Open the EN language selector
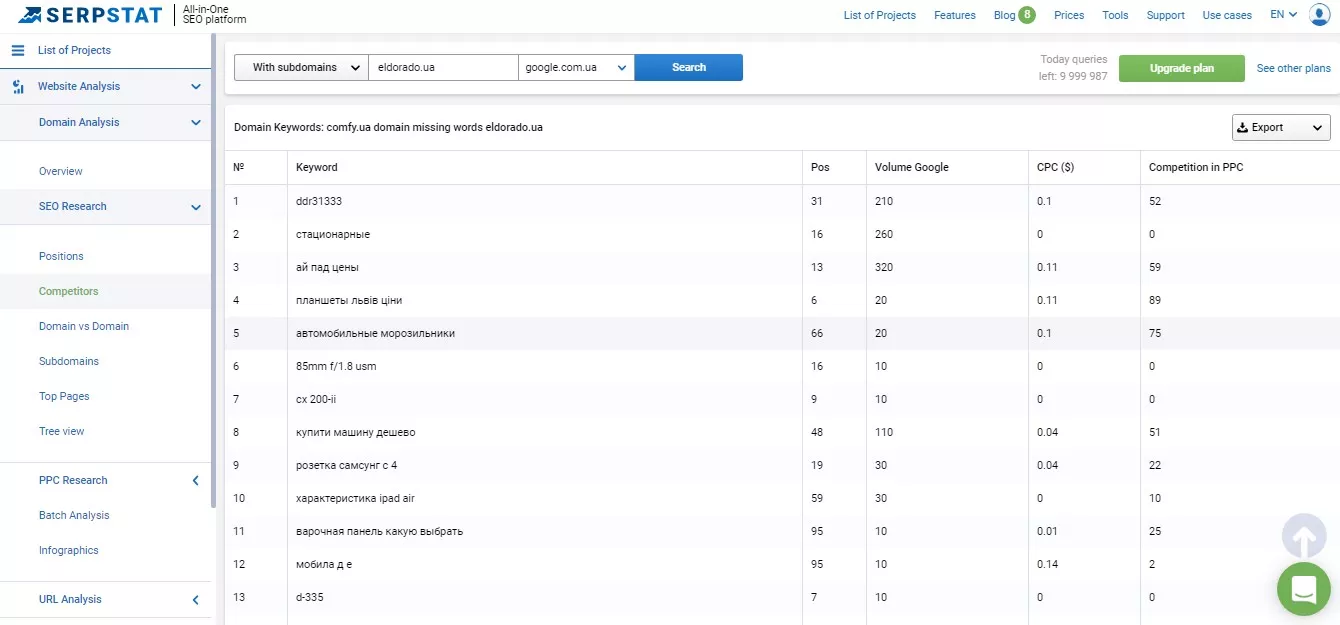1340x625 pixels. pos(1283,15)
